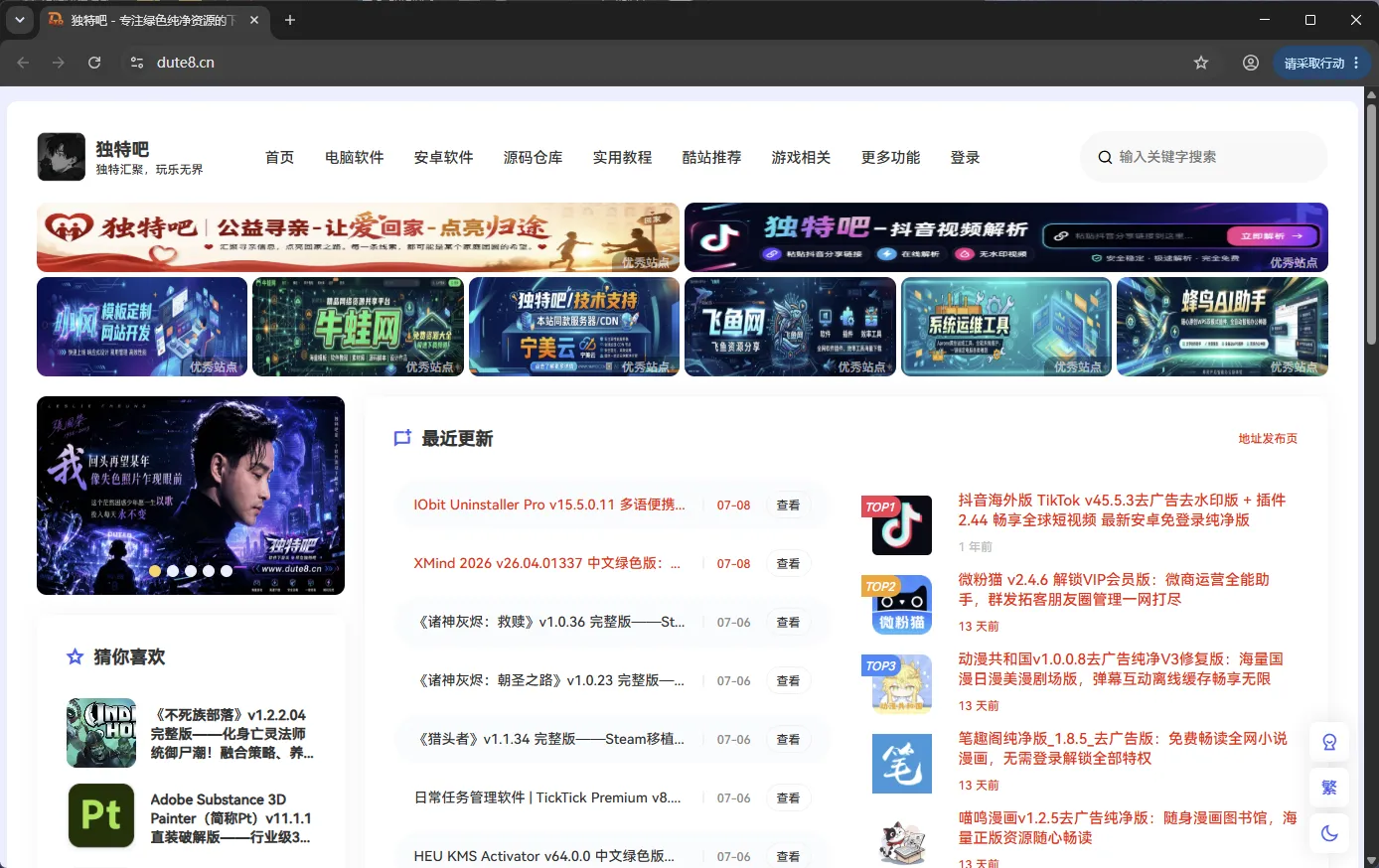Select the second carousel dot
1379x868 pixels.
click(173, 571)
